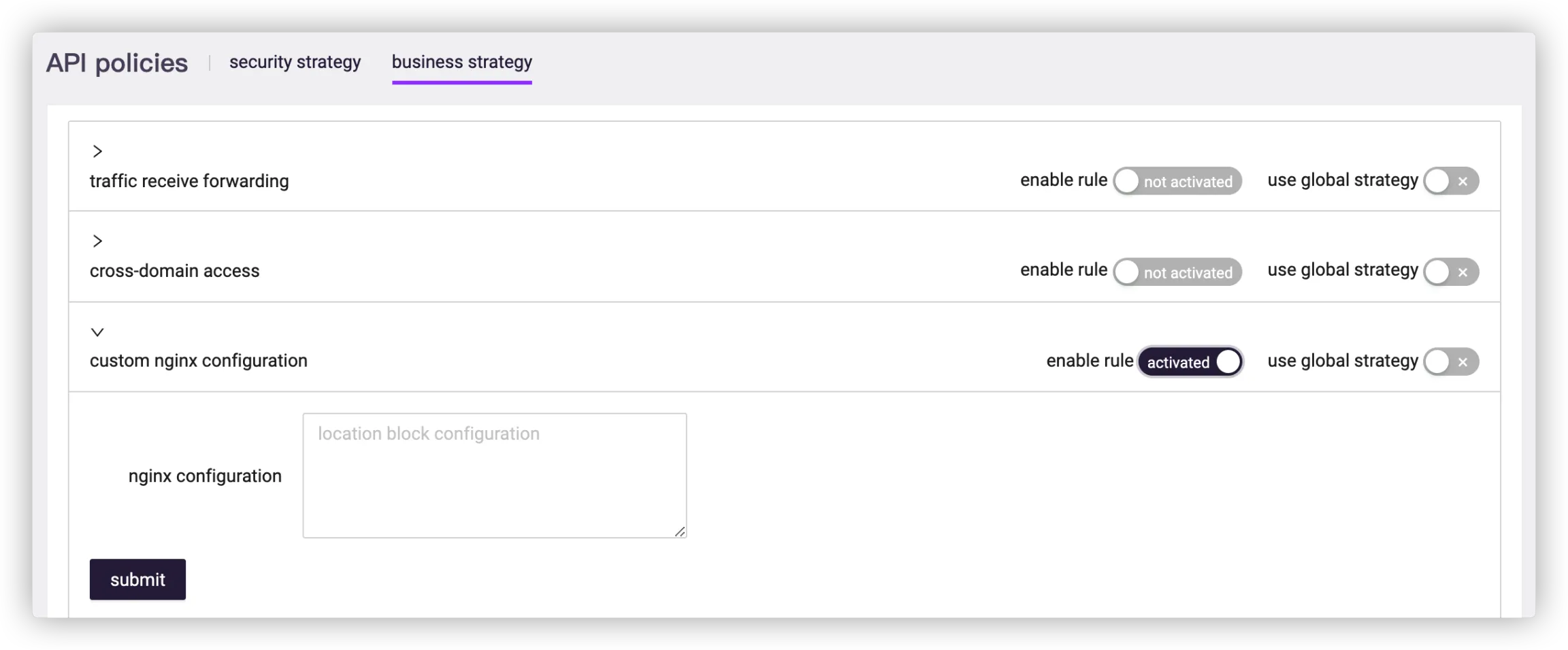This screenshot has height=650, width=1568.
Task: Select the business strategy tab
Action: (x=461, y=62)
